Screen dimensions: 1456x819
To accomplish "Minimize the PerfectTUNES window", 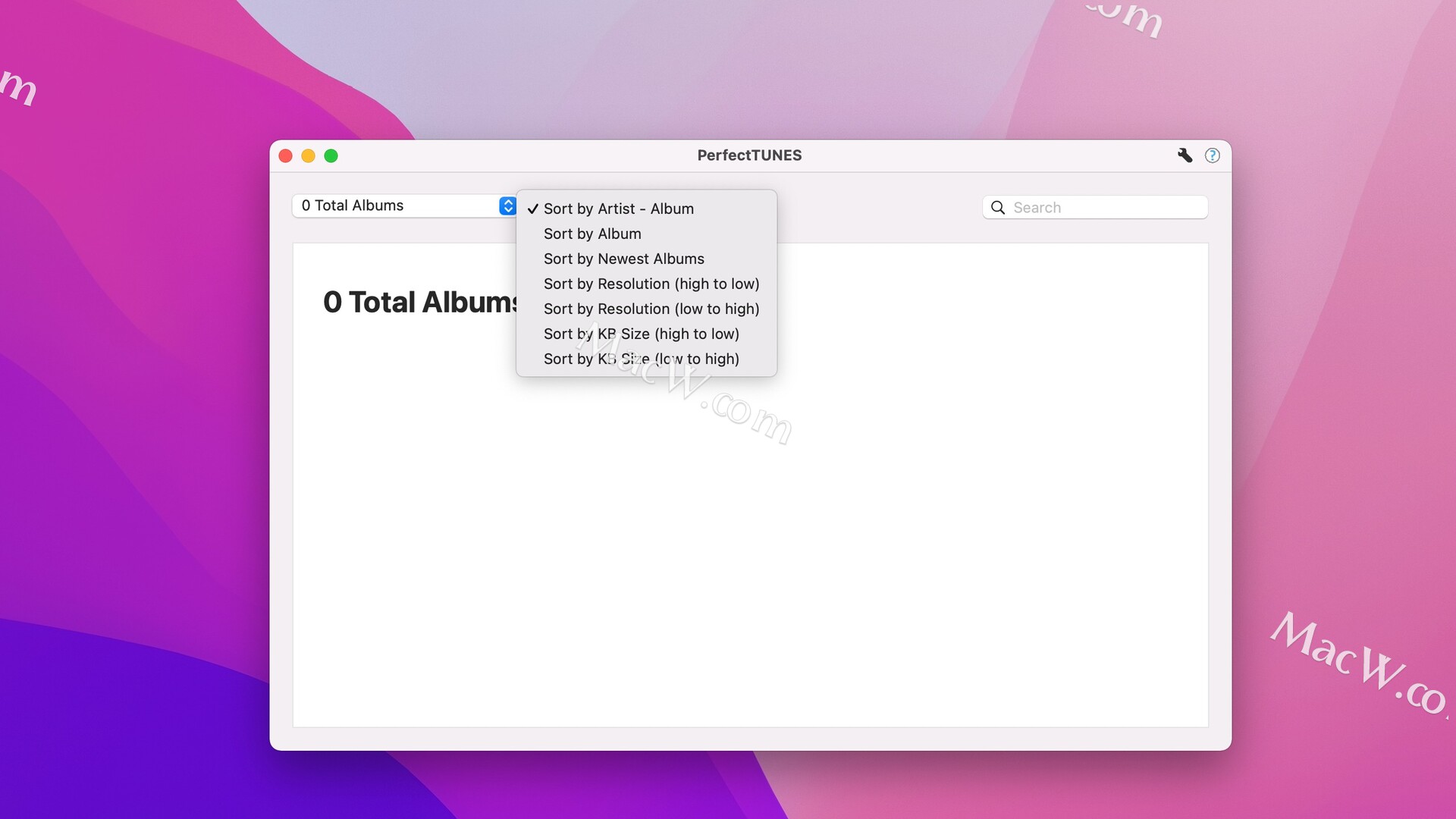I will [x=309, y=156].
